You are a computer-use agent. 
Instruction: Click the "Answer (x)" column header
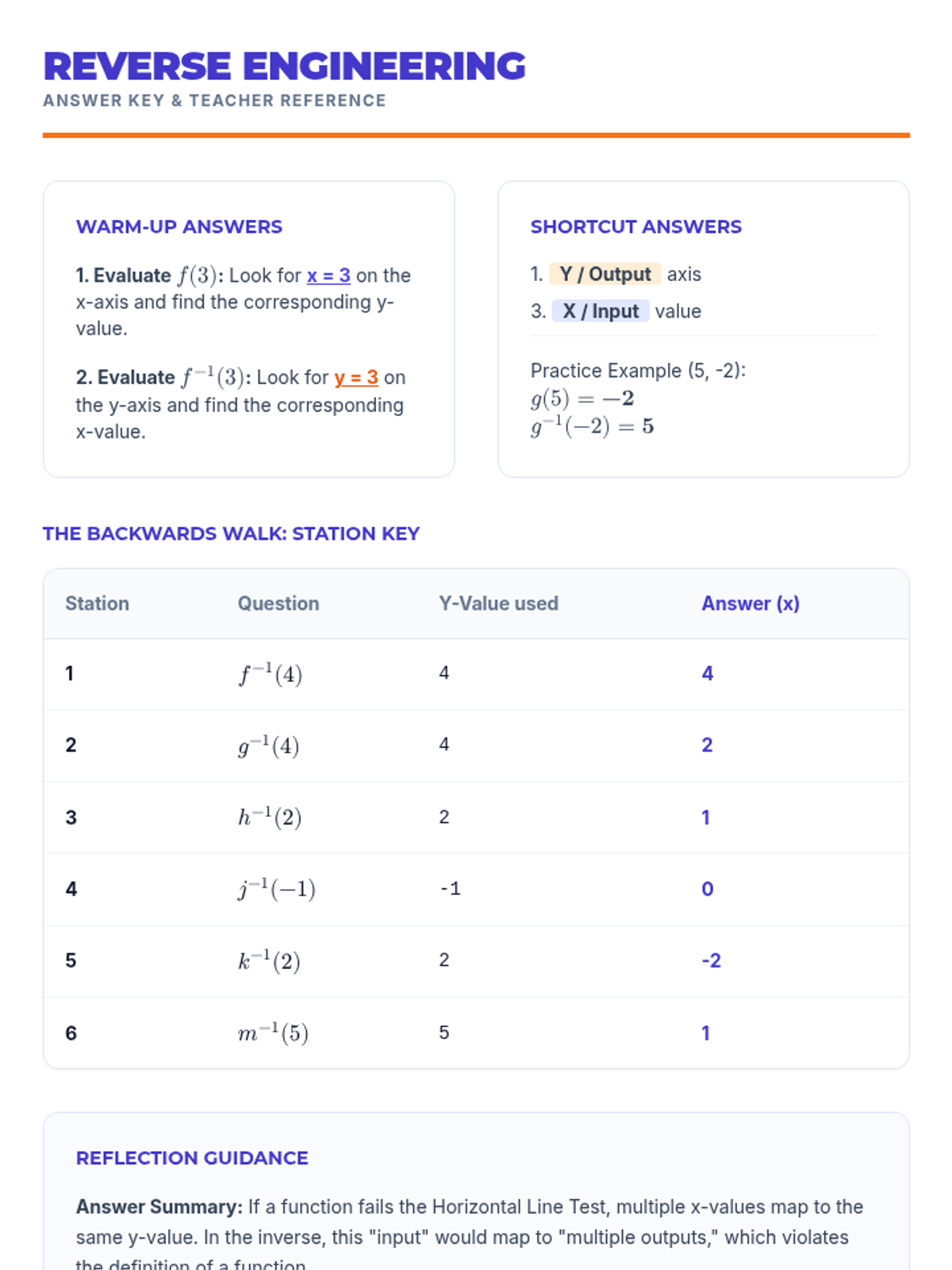(750, 603)
